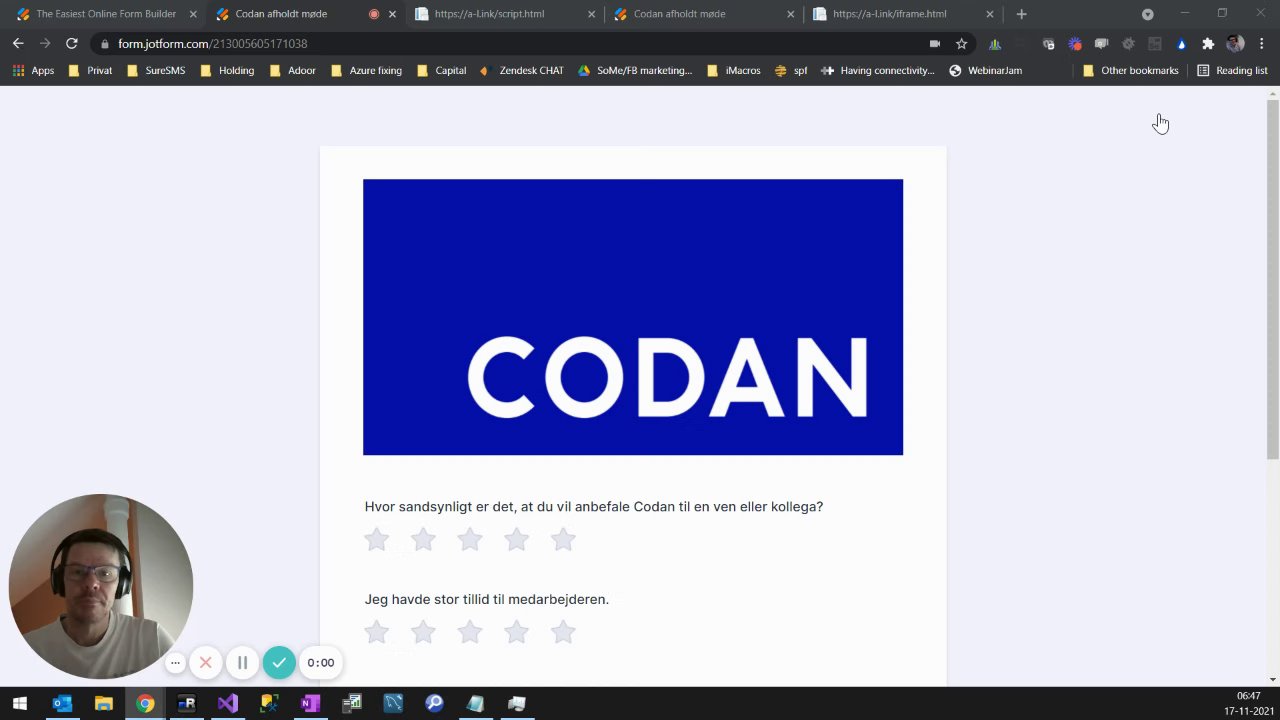Screen dimensions: 1280x720
Task: Open the Extensions puzzle piece menu
Action: (x=1208, y=44)
